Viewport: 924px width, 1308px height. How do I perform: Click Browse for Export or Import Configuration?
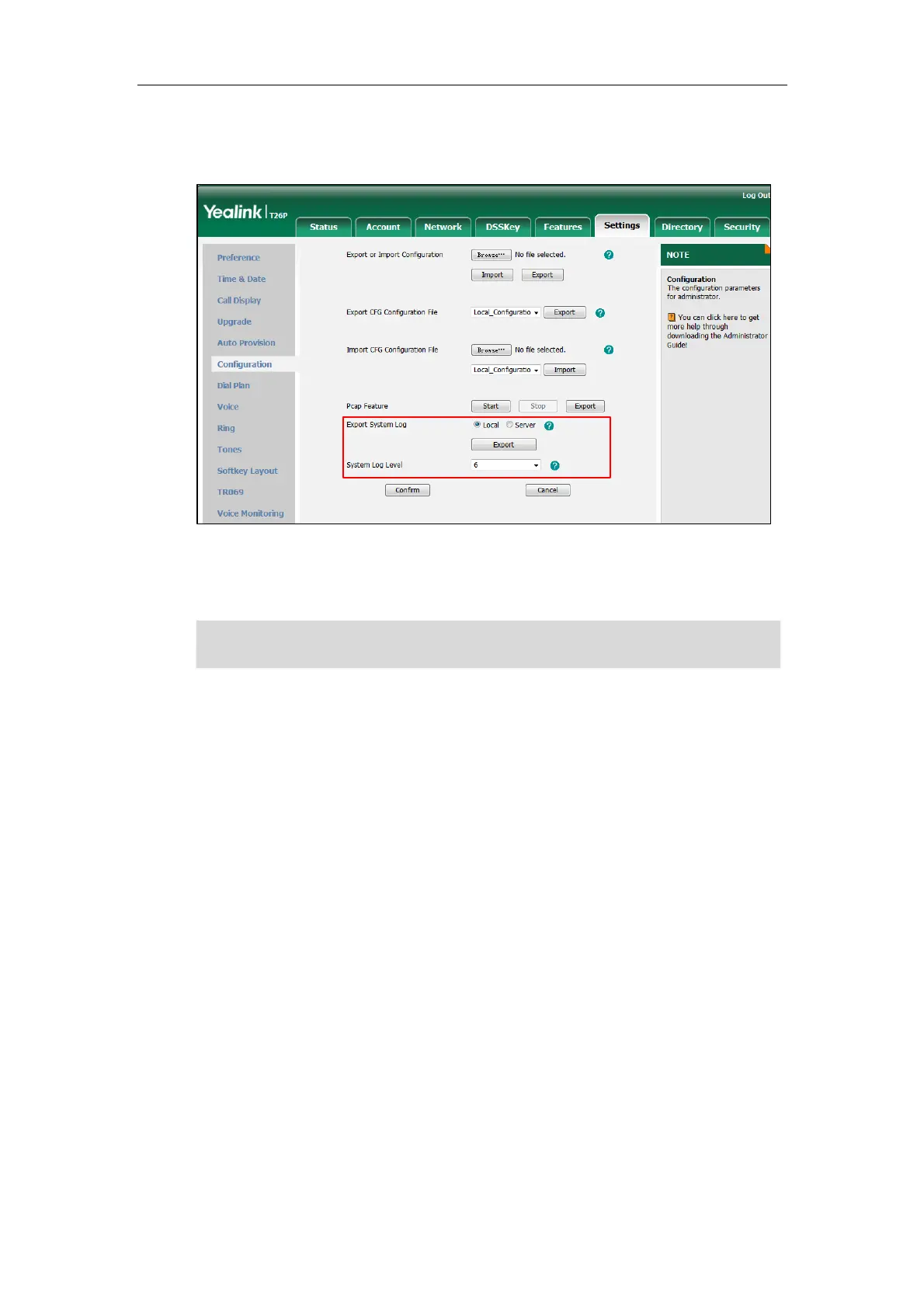(x=492, y=255)
